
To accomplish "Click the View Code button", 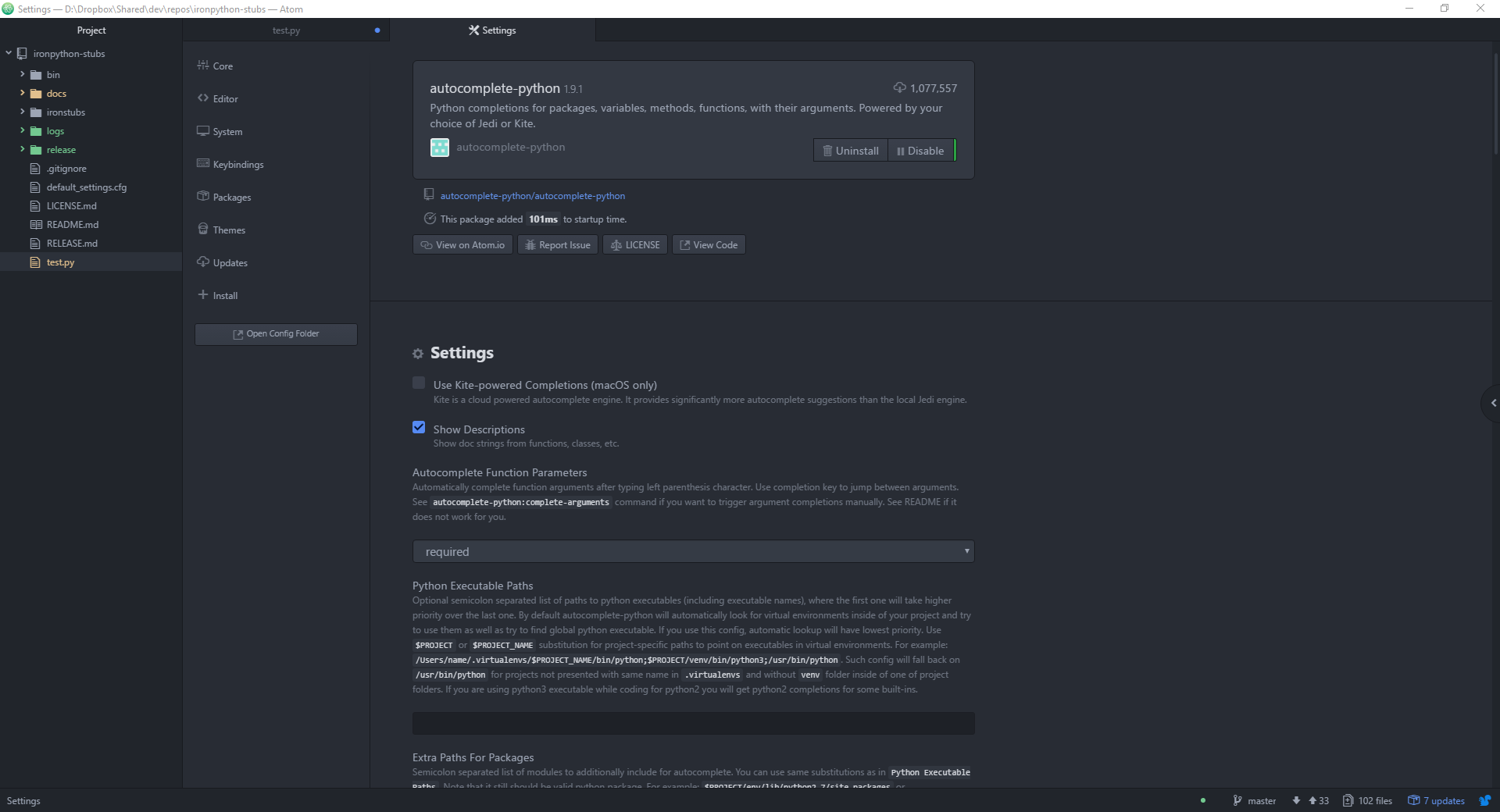I will tap(708, 245).
